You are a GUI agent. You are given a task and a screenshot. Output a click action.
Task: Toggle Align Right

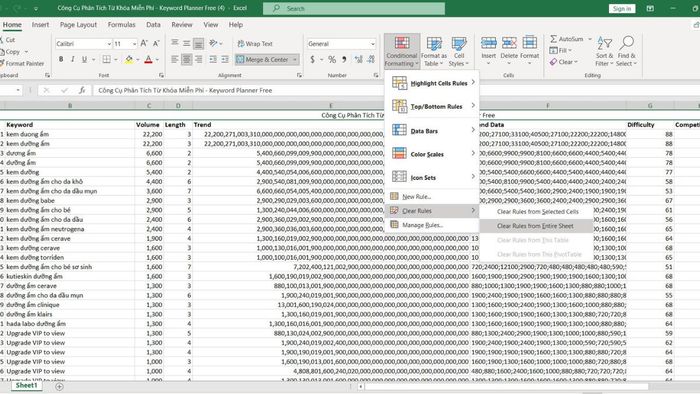(x=199, y=59)
